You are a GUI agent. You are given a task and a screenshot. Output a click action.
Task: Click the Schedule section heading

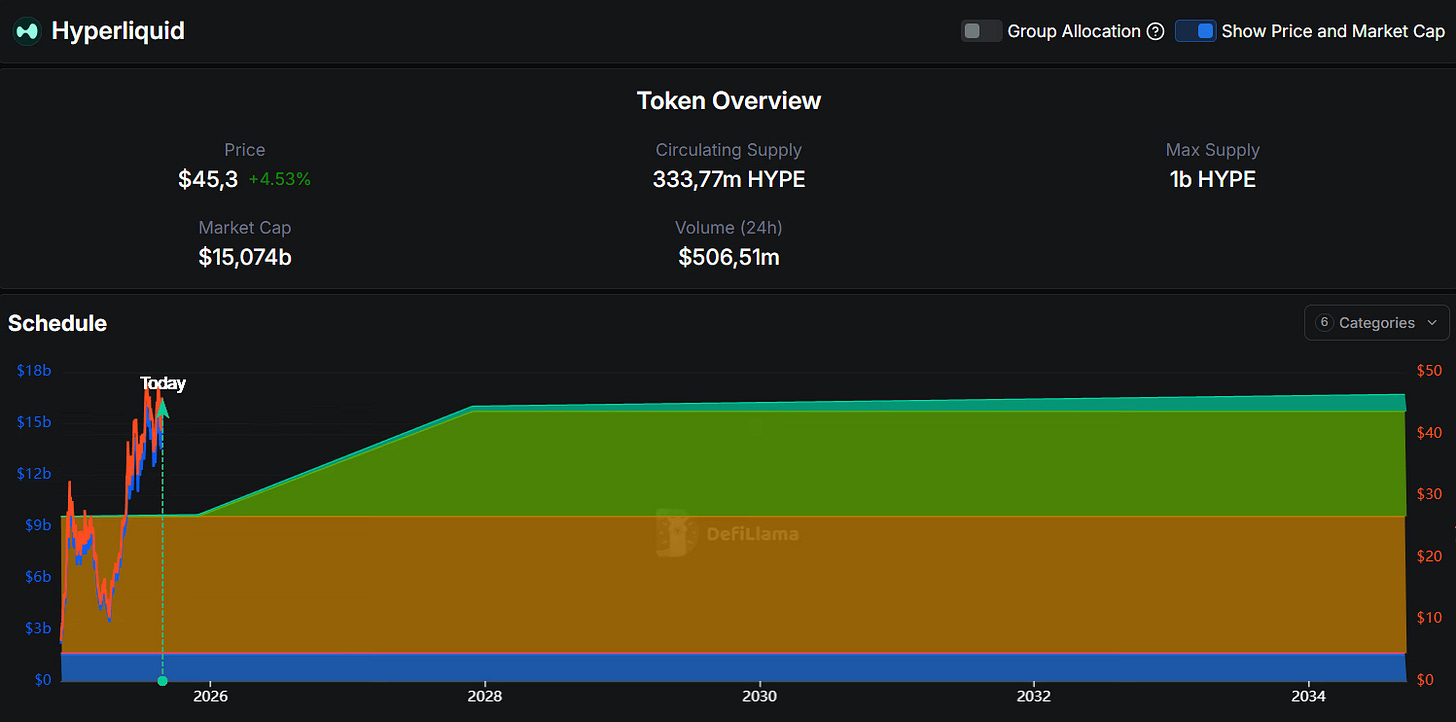pos(57,323)
